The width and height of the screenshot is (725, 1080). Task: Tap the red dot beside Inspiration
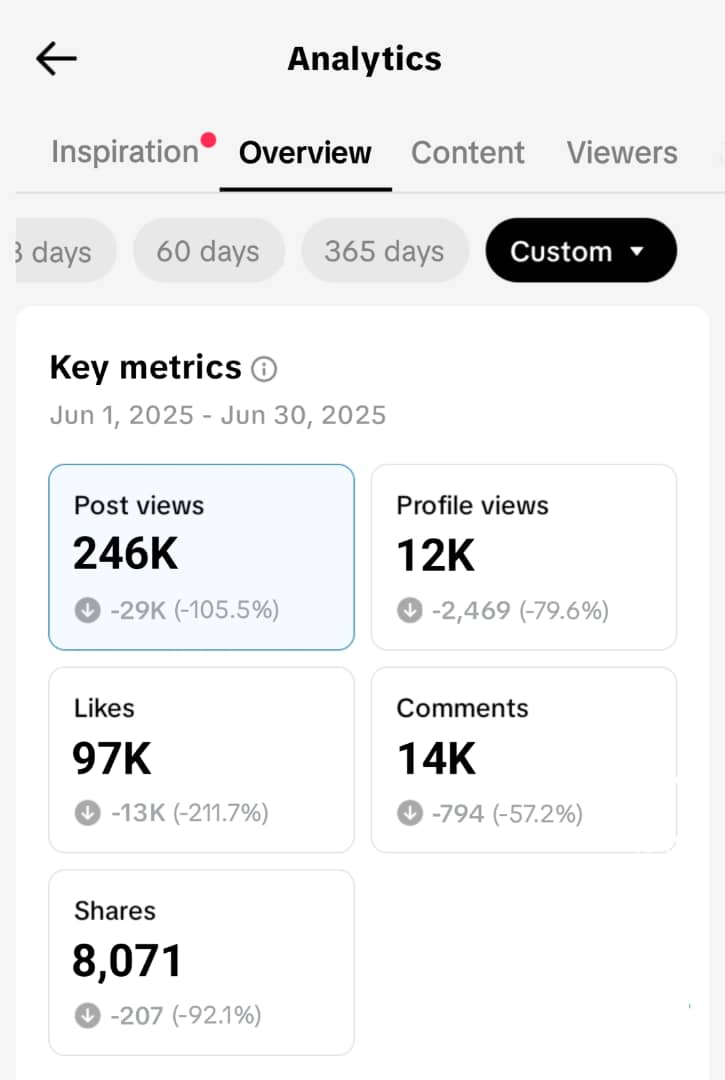point(208,140)
